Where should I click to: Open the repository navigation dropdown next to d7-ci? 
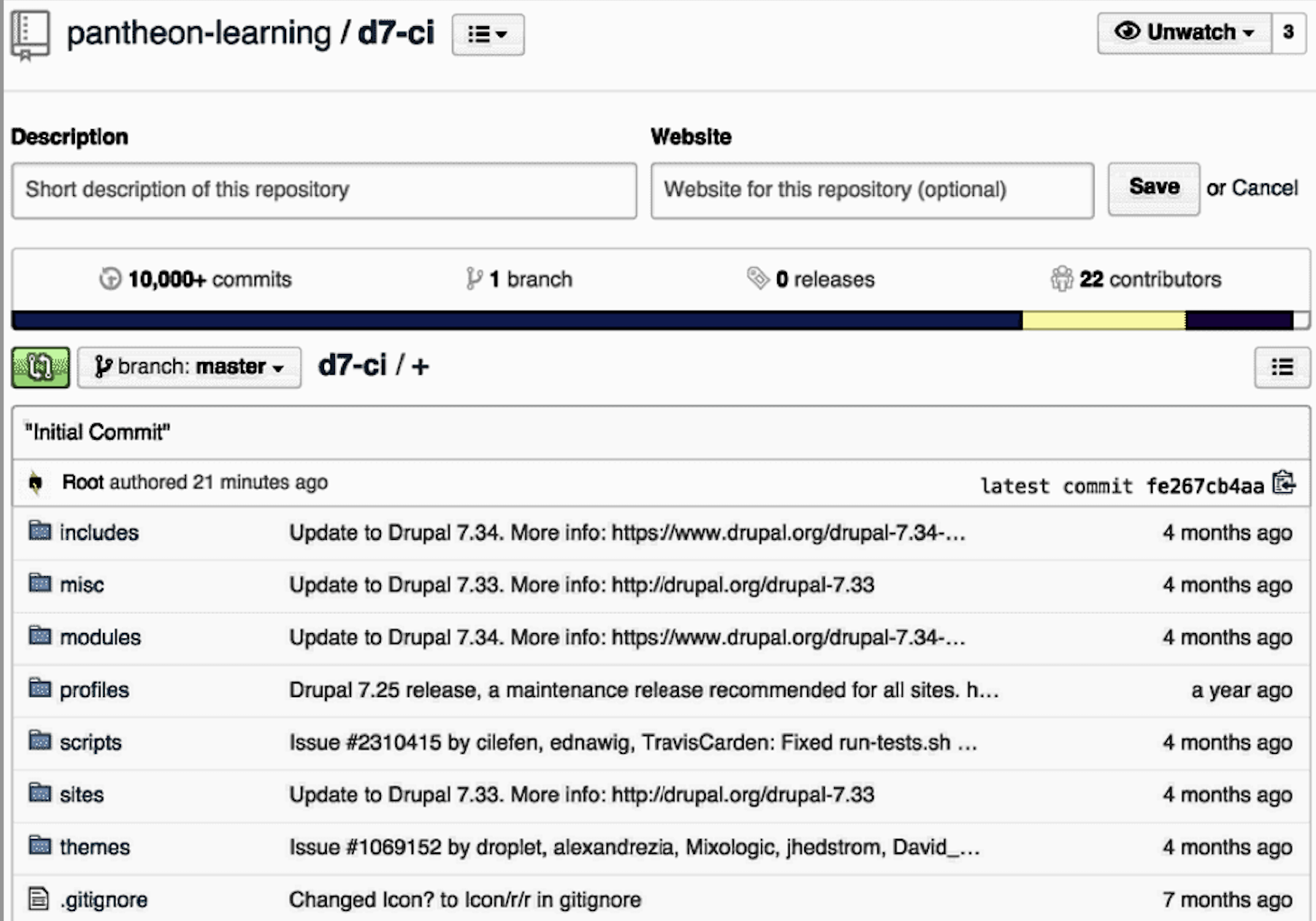pyautogui.click(x=487, y=34)
